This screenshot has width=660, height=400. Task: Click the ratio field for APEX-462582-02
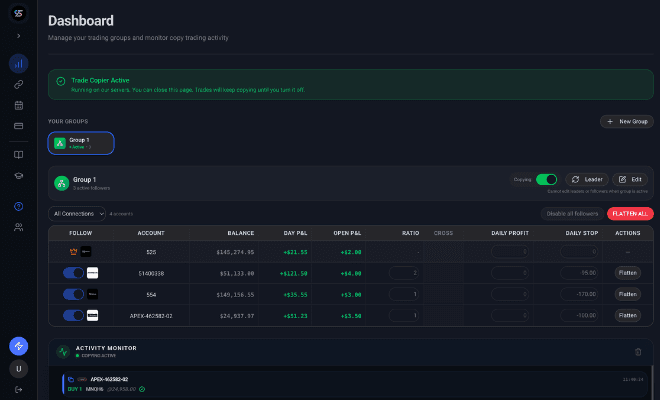point(404,315)
